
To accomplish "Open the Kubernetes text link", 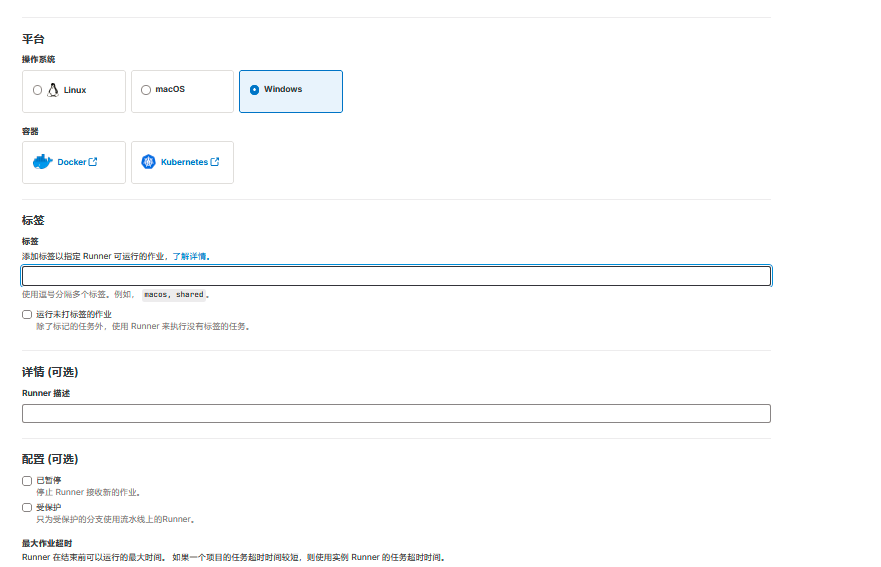I will pos(184,162).
